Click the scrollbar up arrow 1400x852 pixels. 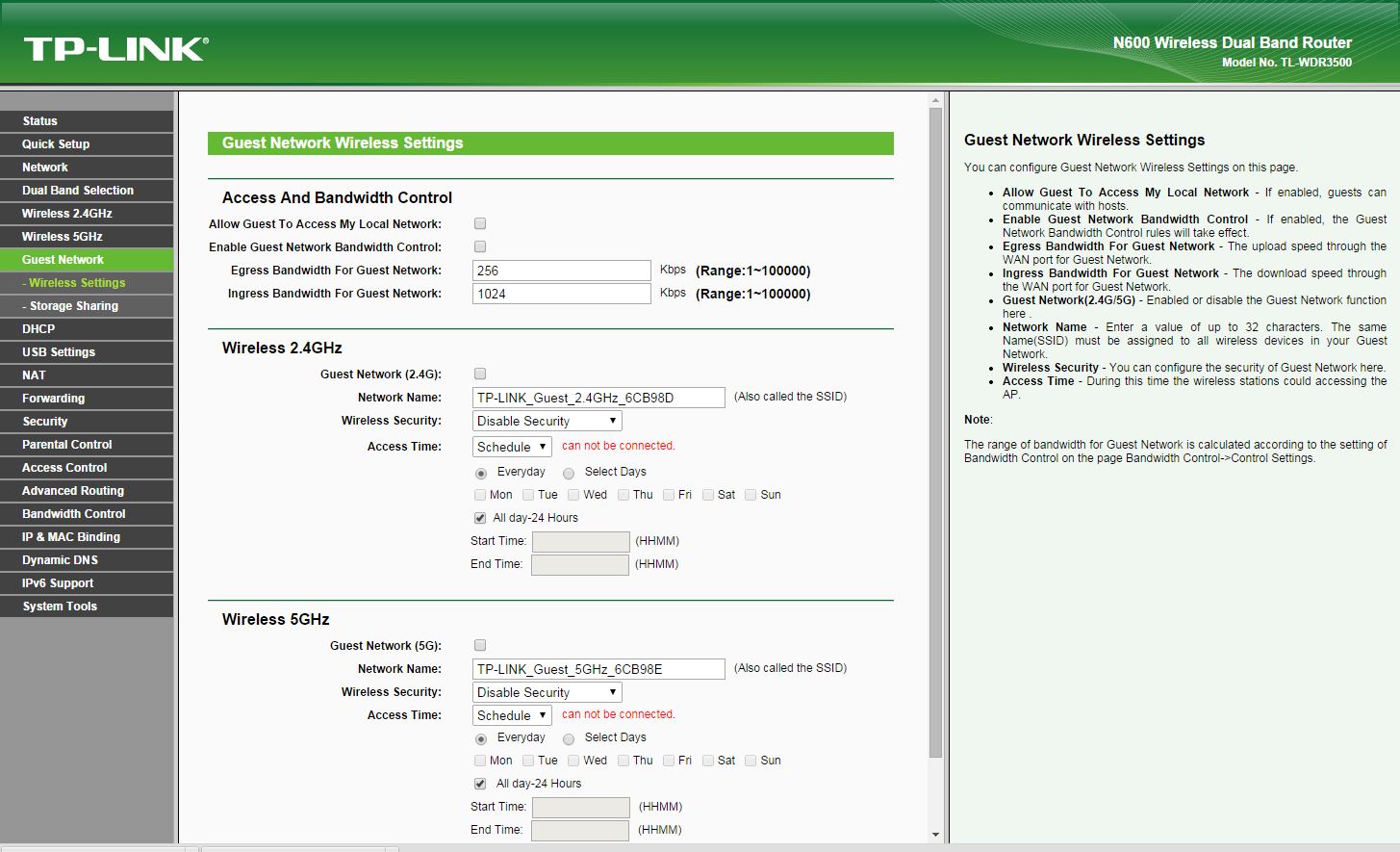click(x=935, y=99)
